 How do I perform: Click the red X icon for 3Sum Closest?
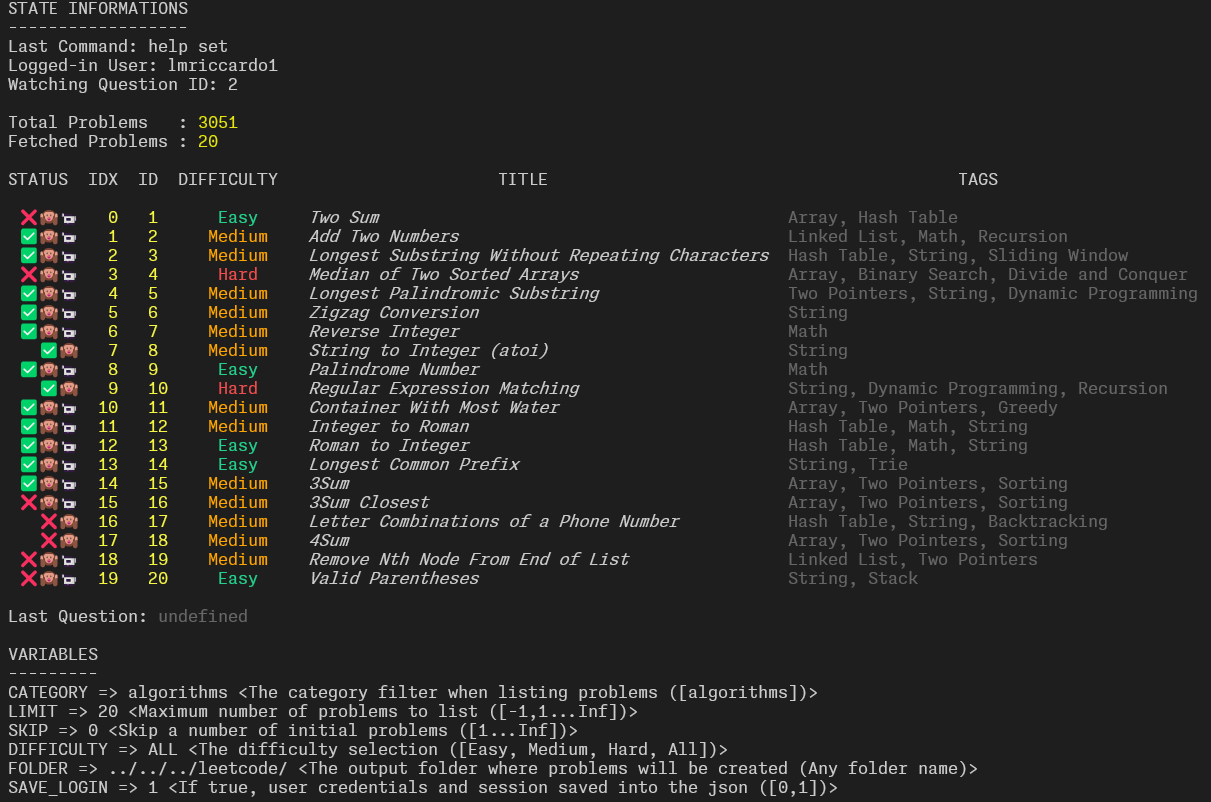[x=28, y=502]
